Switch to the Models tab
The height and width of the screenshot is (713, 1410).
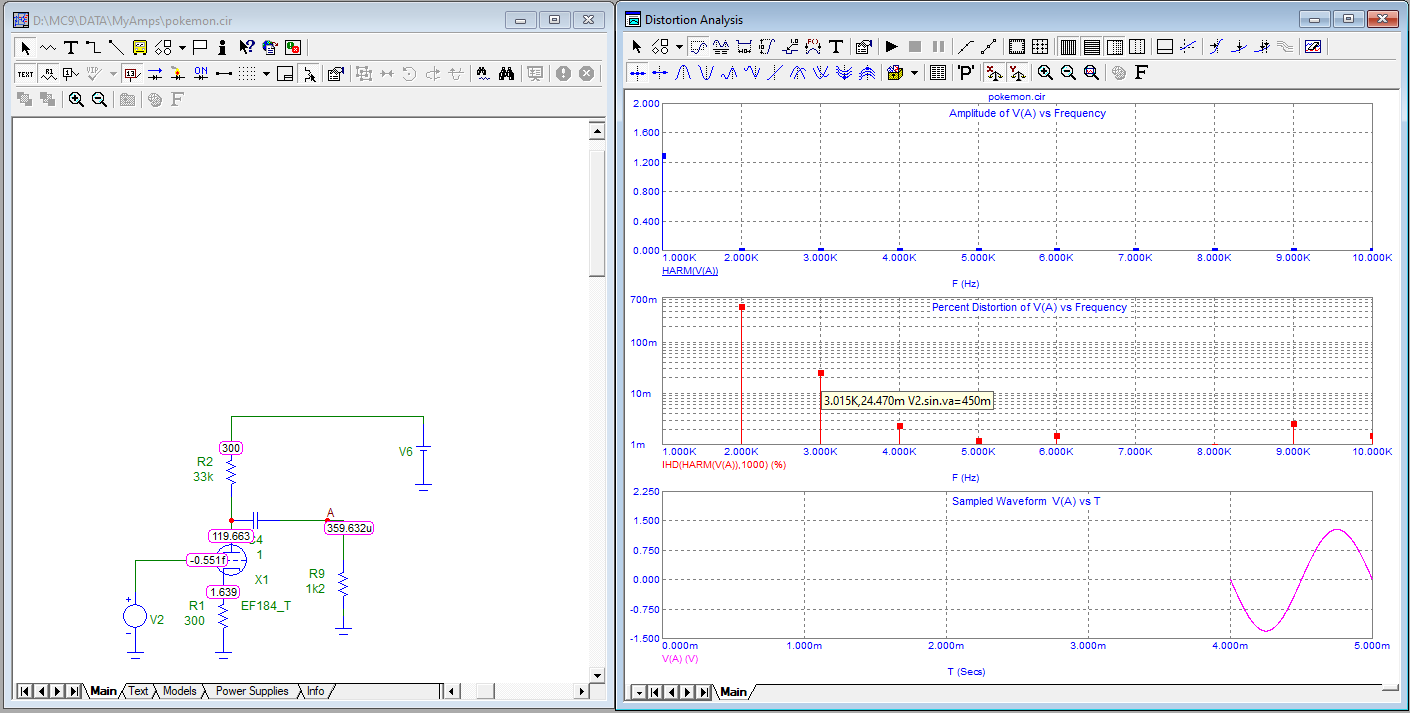pyautogui.click(x=179, y=691)
